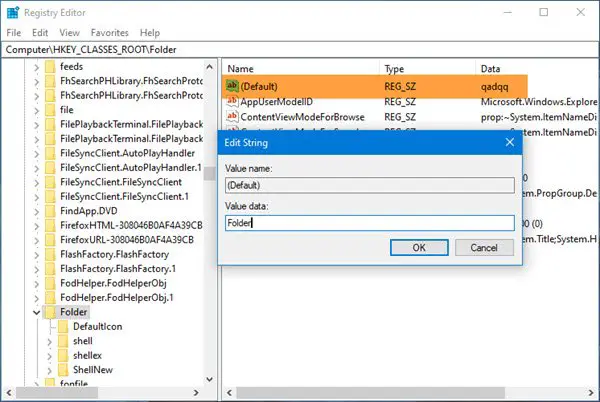The height and width of the screenshot is (402, 600).
Task: Expand the shellex subkey
Action: [x=49, y=356]
